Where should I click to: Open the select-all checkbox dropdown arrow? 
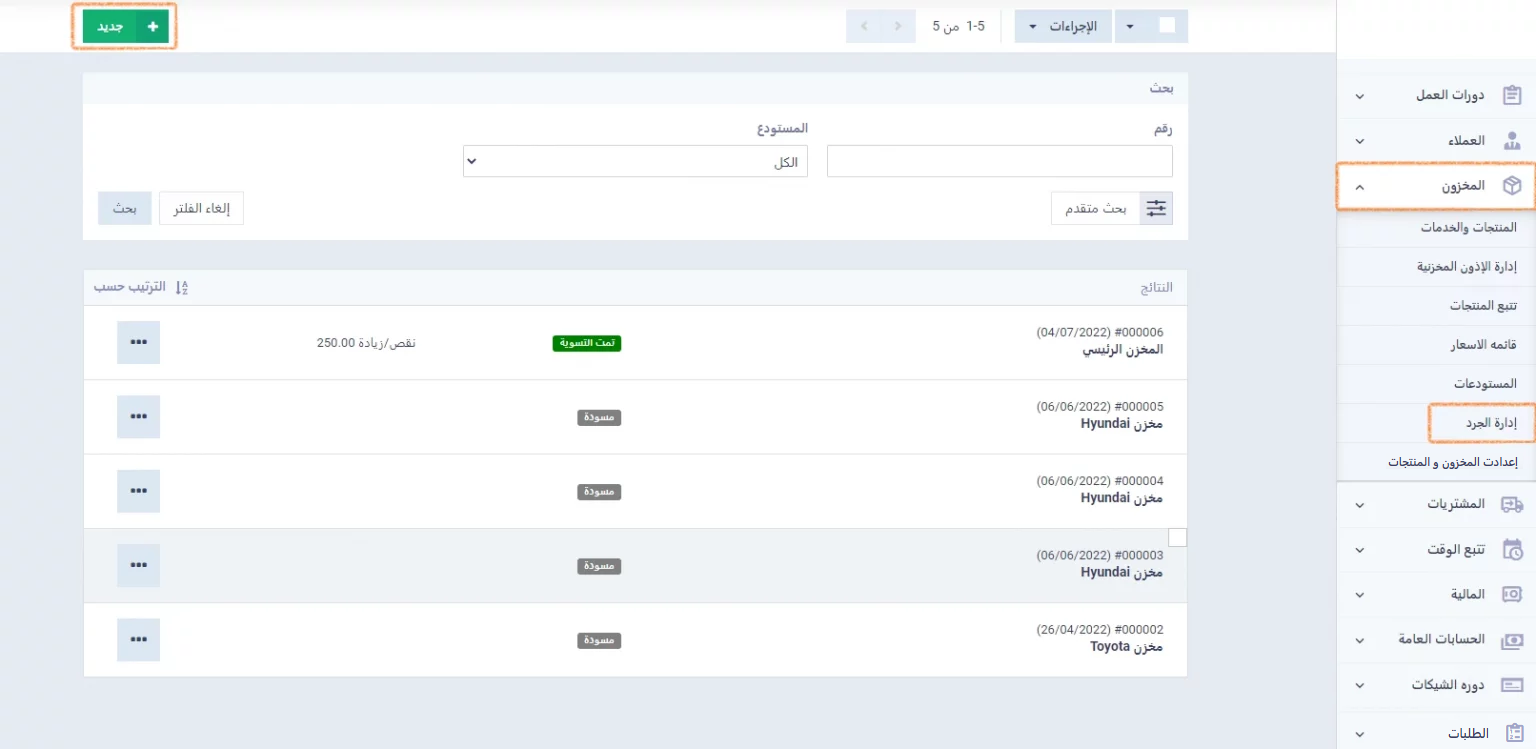click(x=1130, y=27)
